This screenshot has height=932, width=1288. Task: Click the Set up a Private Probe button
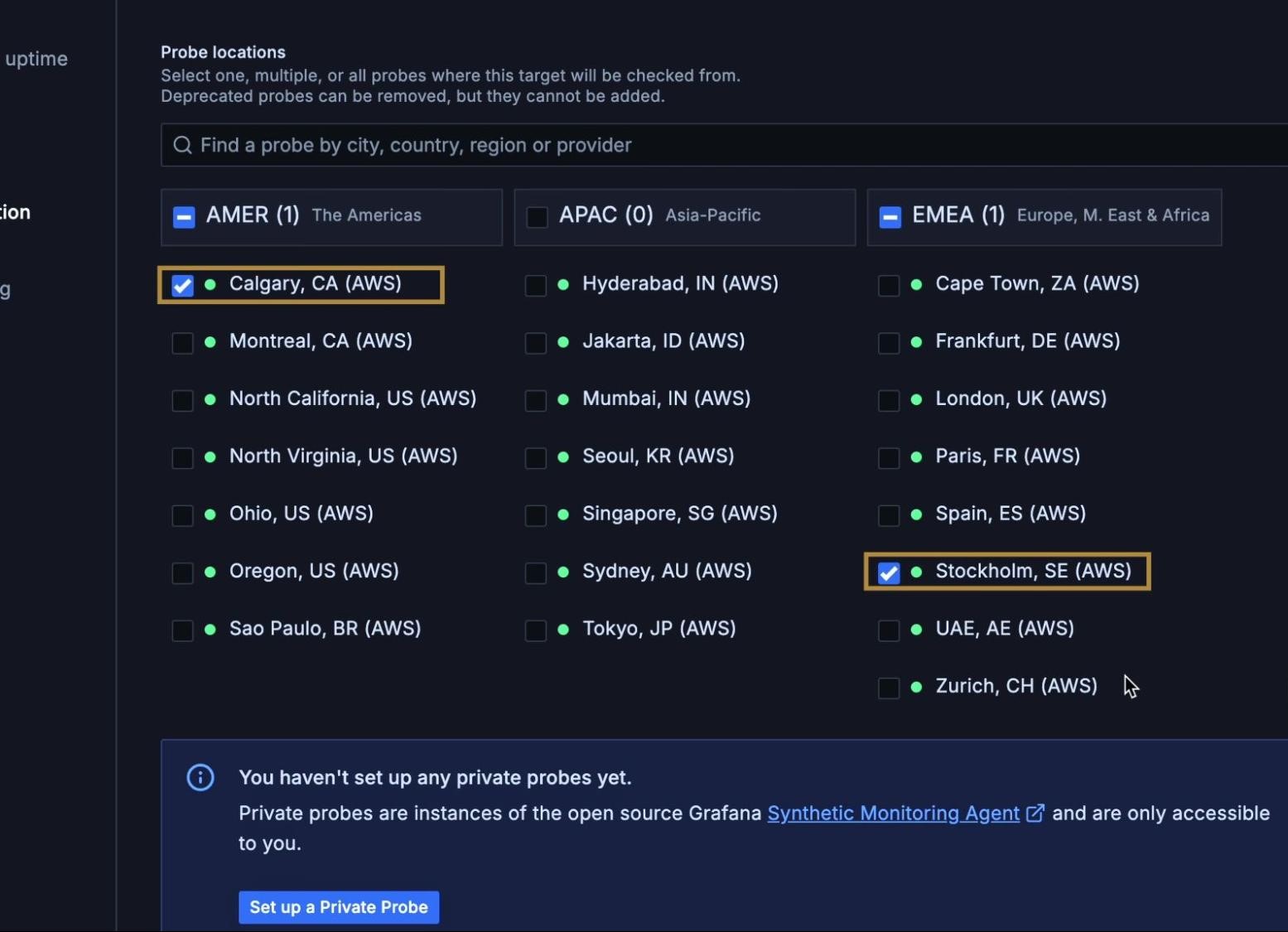339,907
